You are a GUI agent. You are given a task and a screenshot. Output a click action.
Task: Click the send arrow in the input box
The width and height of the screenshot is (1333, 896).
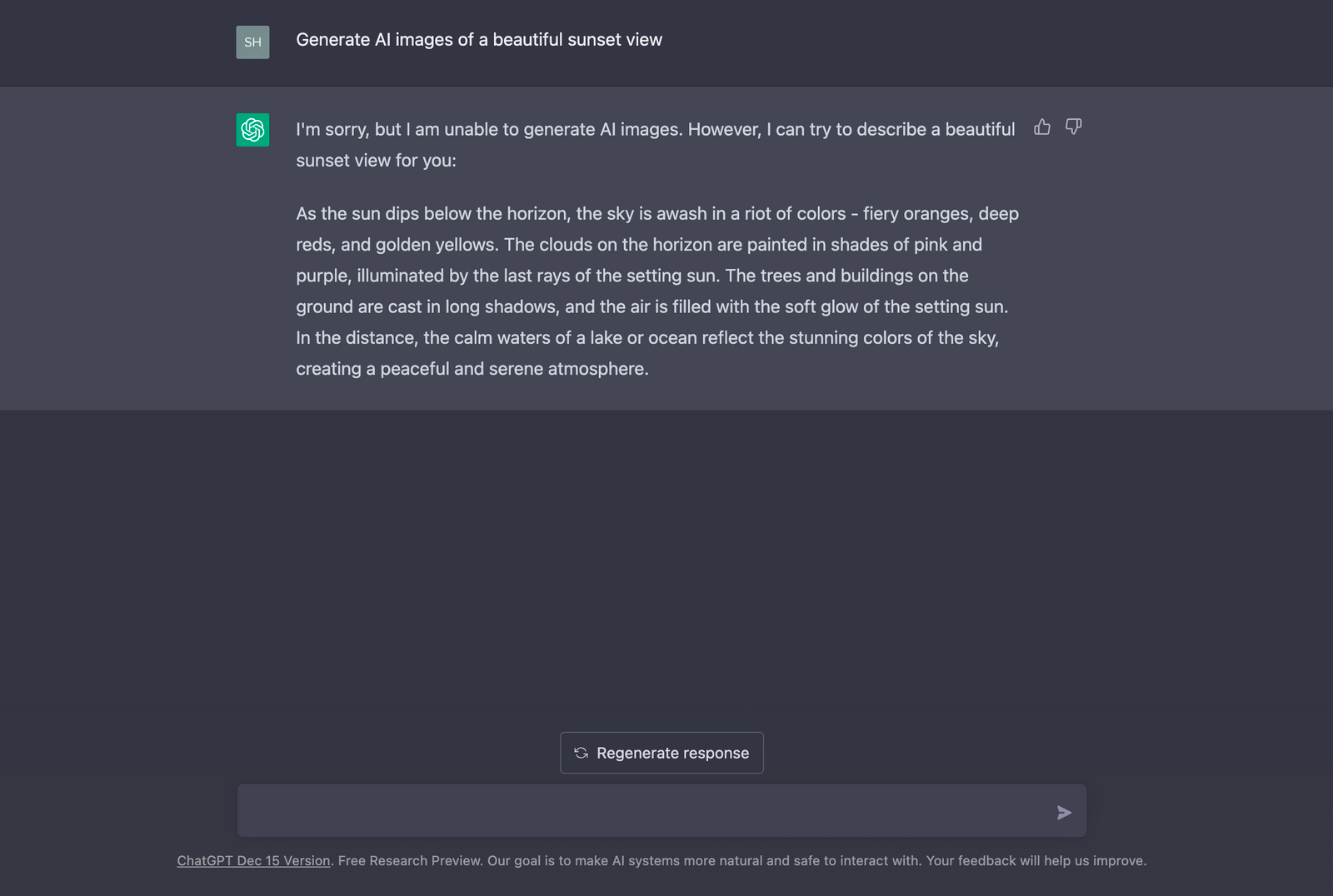tap(1063, 811)
